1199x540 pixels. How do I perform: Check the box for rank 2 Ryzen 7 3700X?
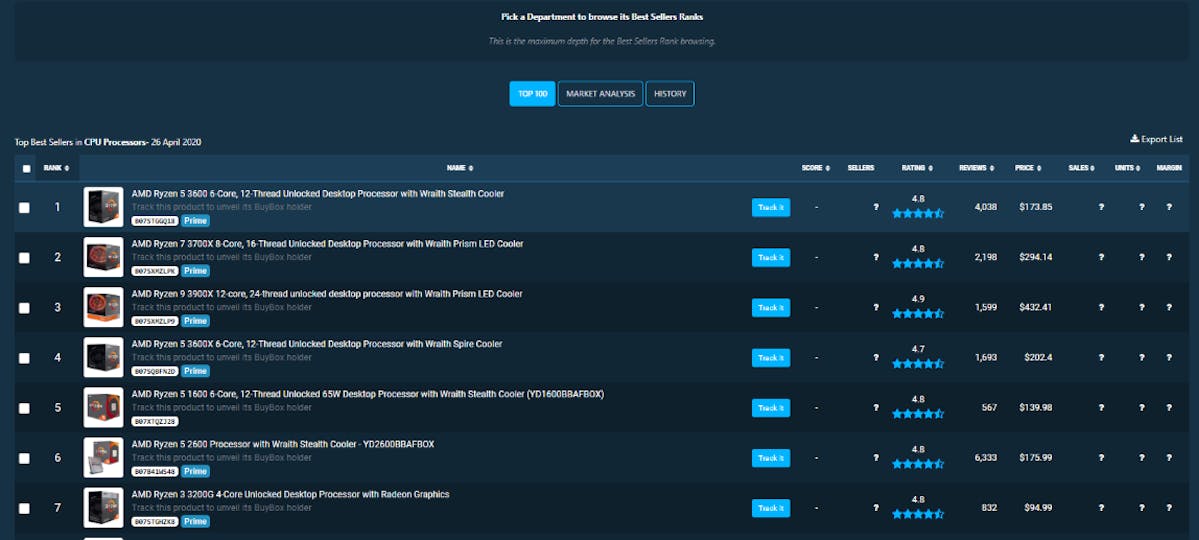click(x=24, y=258)
